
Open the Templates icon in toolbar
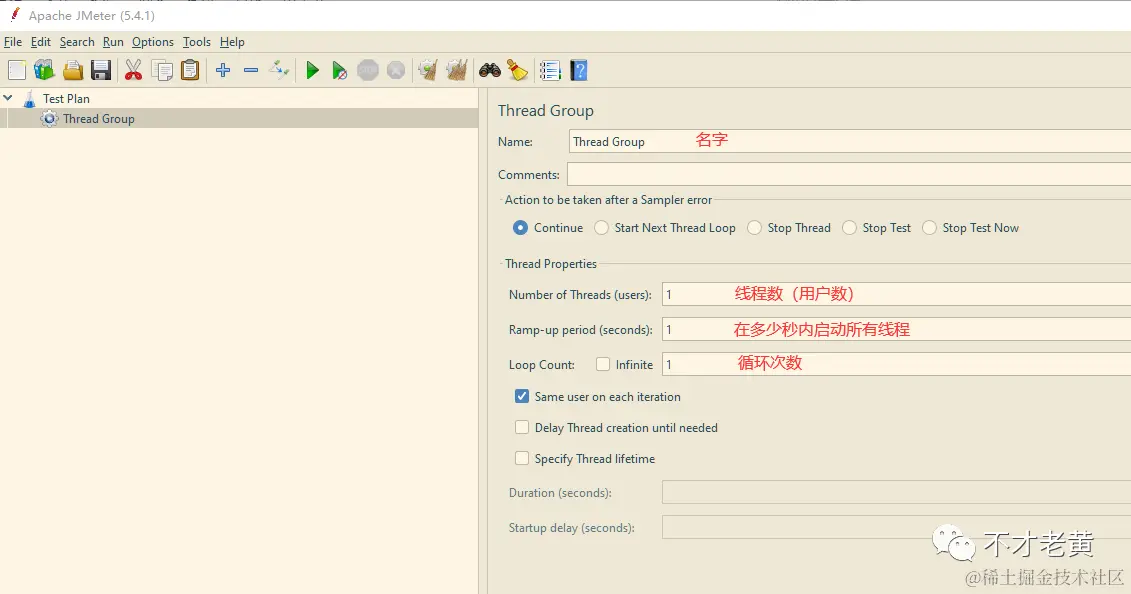[44, 70]
